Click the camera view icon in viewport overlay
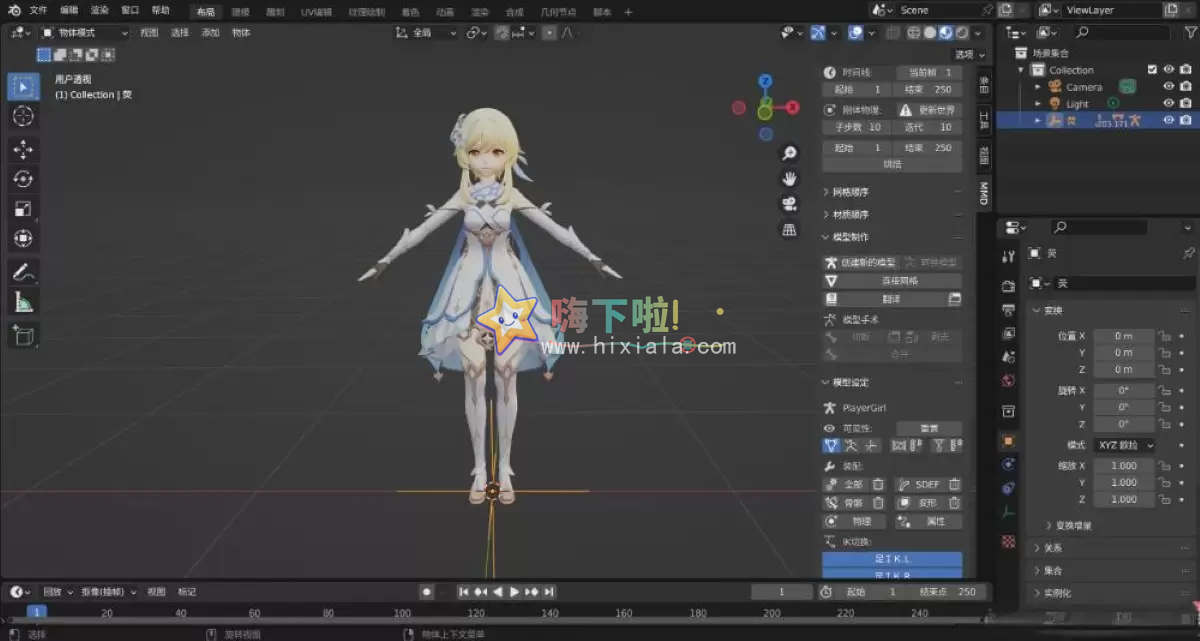Screen dimensions: 1200x641 point(789,203)
